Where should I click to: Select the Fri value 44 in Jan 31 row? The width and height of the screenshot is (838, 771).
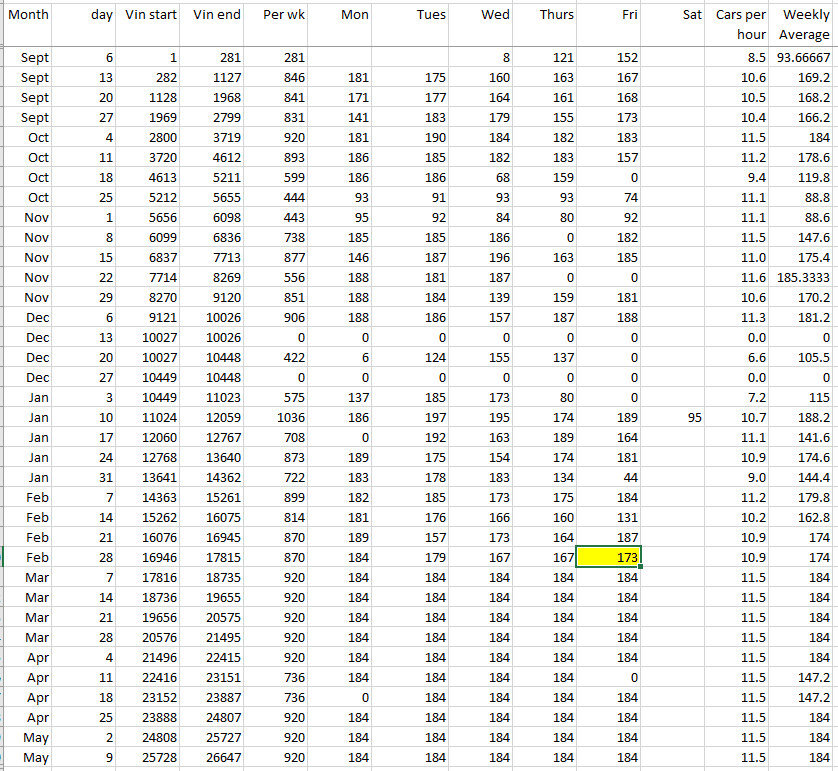pyautogui.click(x=608, y=477)
